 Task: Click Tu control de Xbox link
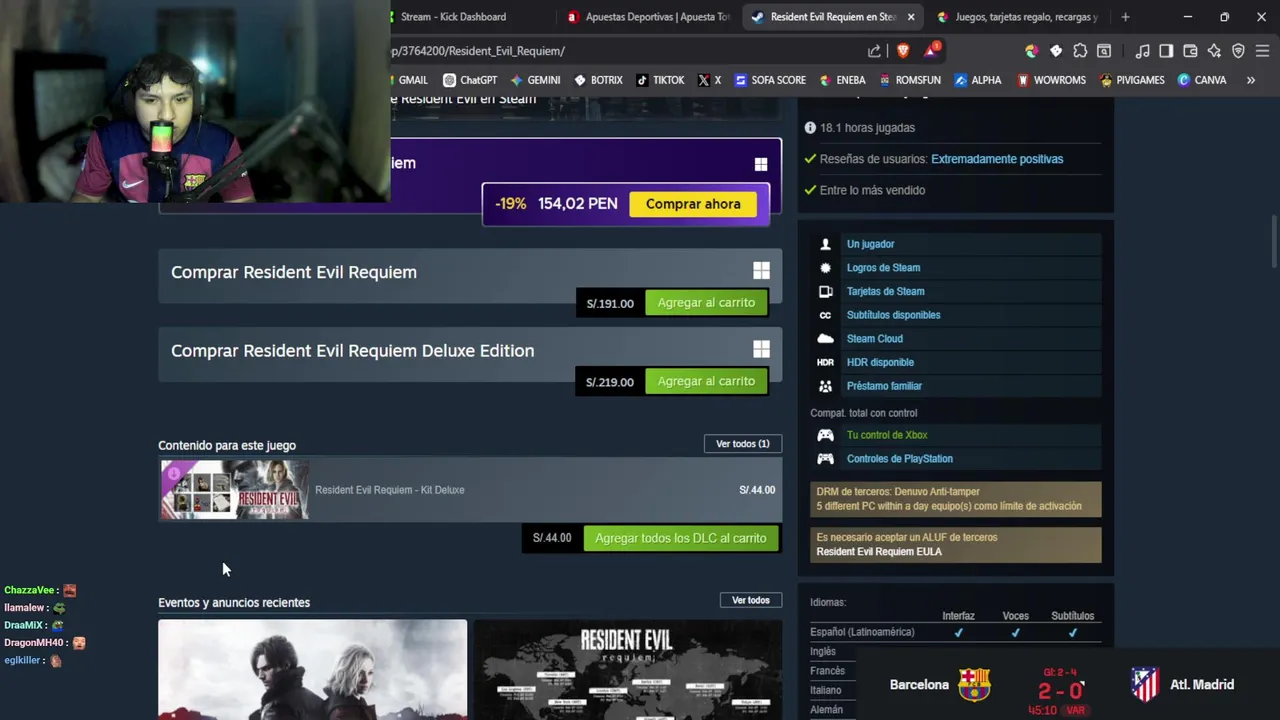(887, 435)
